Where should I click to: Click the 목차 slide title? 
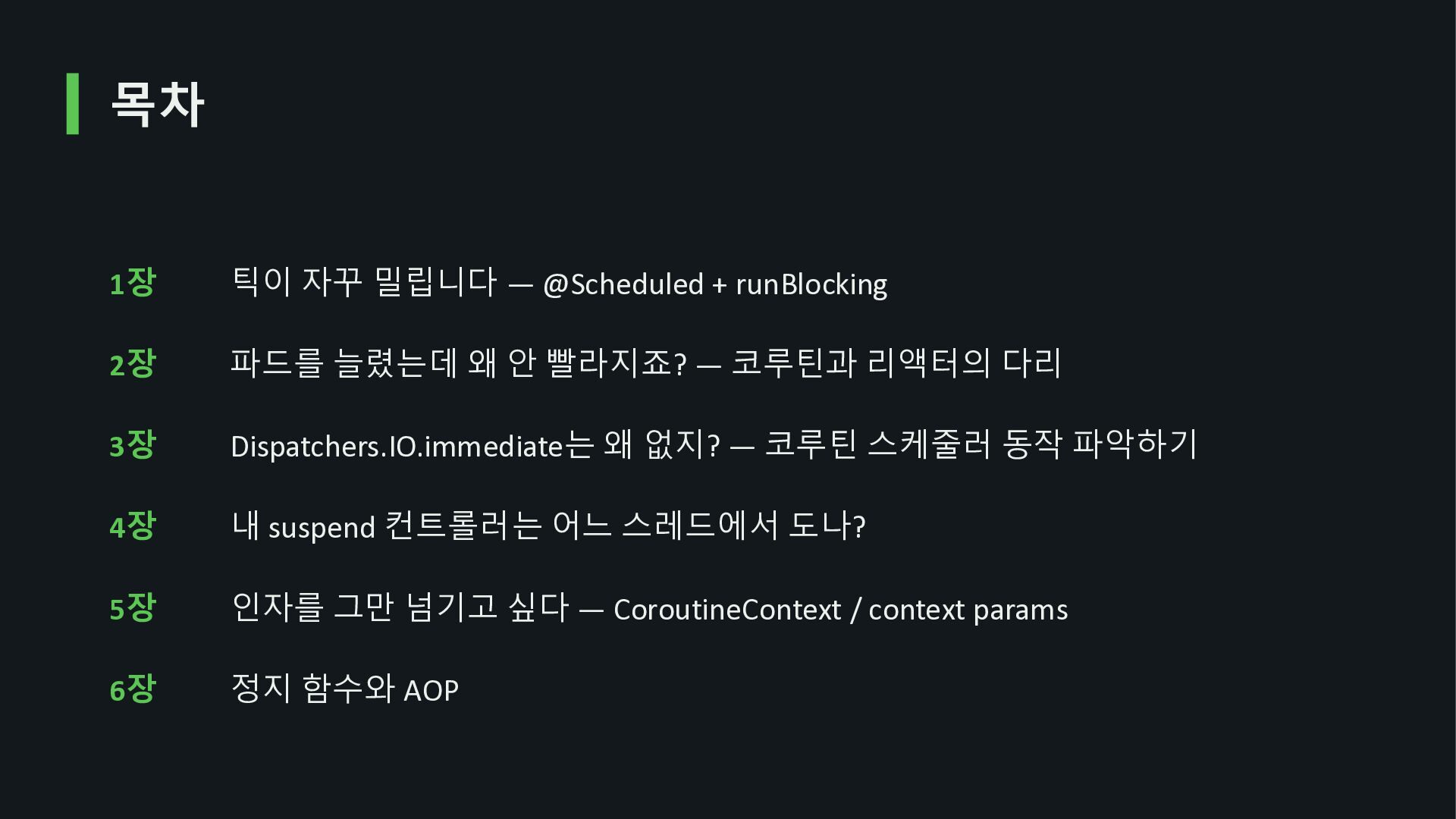point(157,104)
